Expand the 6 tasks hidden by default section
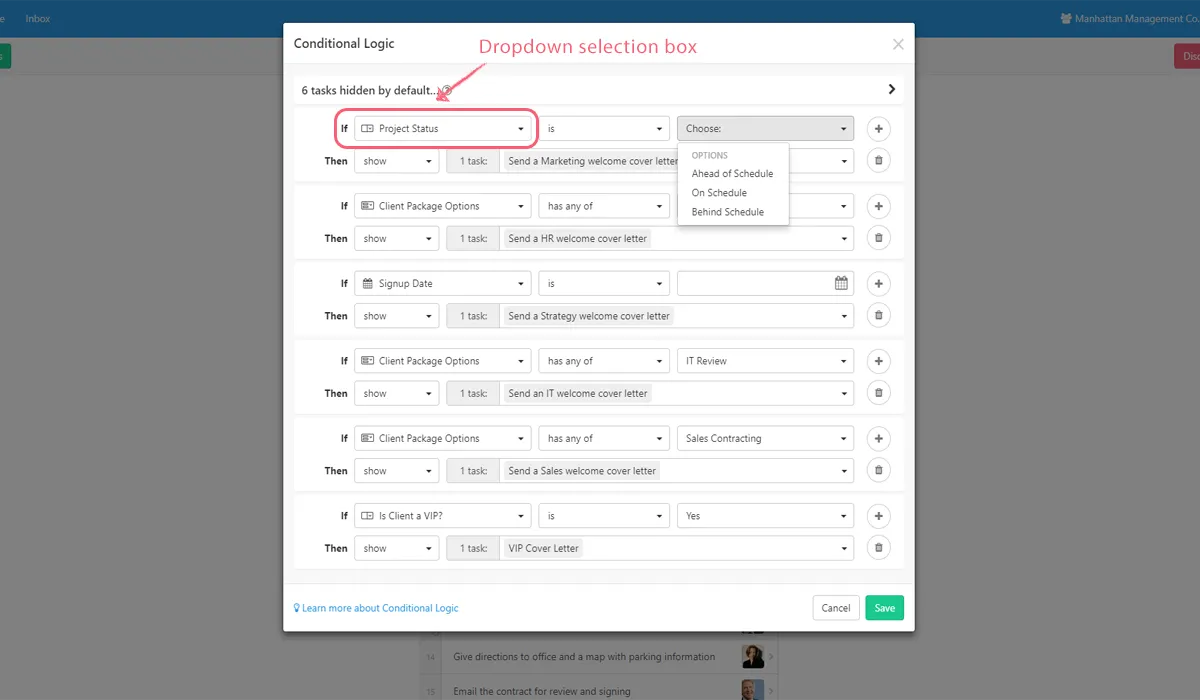 pos(891,90)
